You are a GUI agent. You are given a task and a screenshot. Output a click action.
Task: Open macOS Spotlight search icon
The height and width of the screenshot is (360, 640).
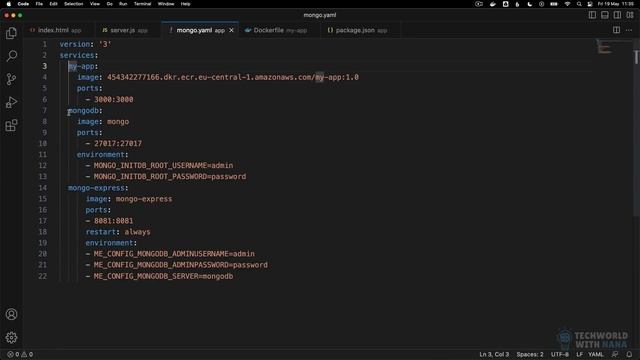579,4
